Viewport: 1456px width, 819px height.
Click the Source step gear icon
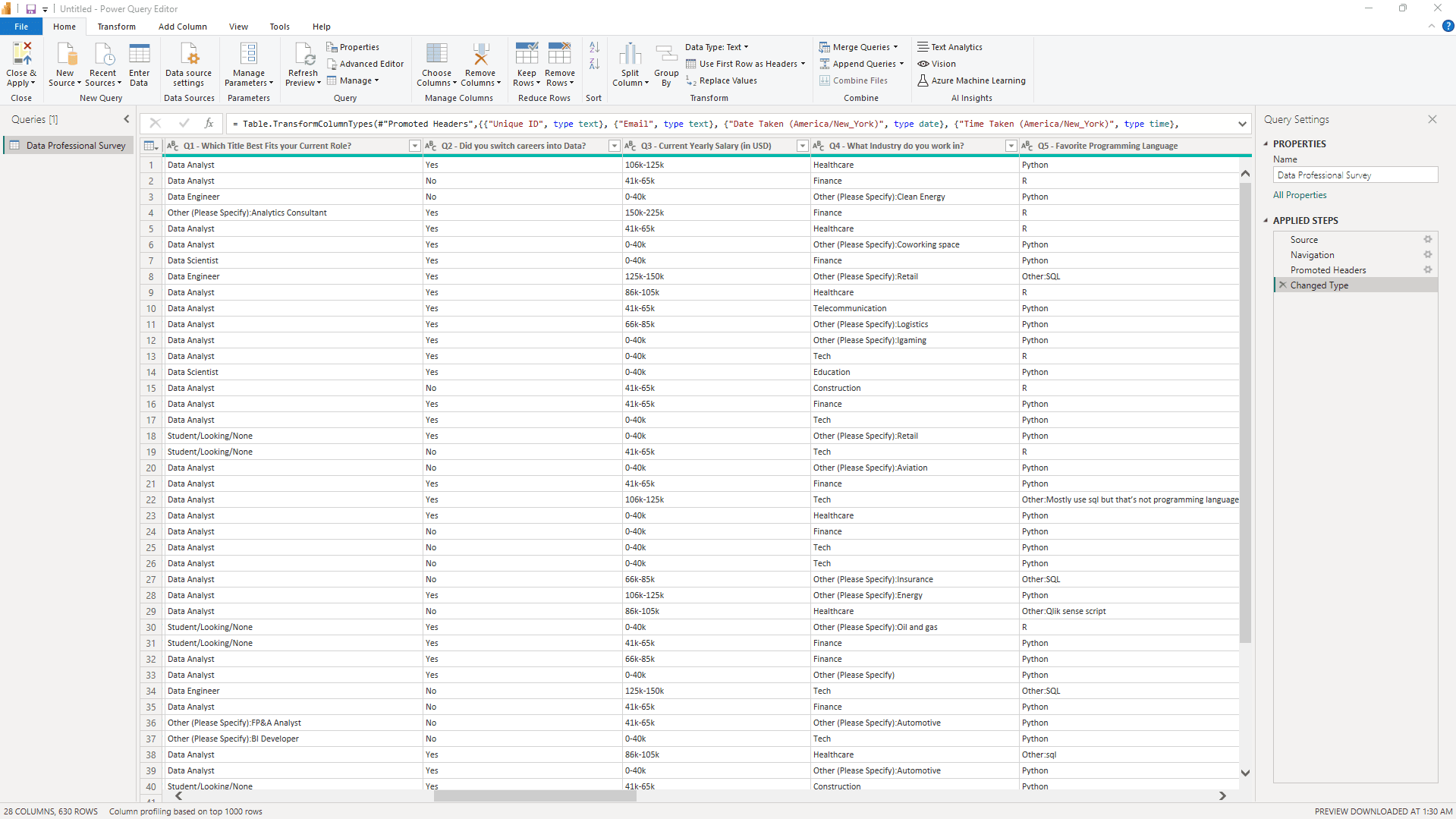1427,239
